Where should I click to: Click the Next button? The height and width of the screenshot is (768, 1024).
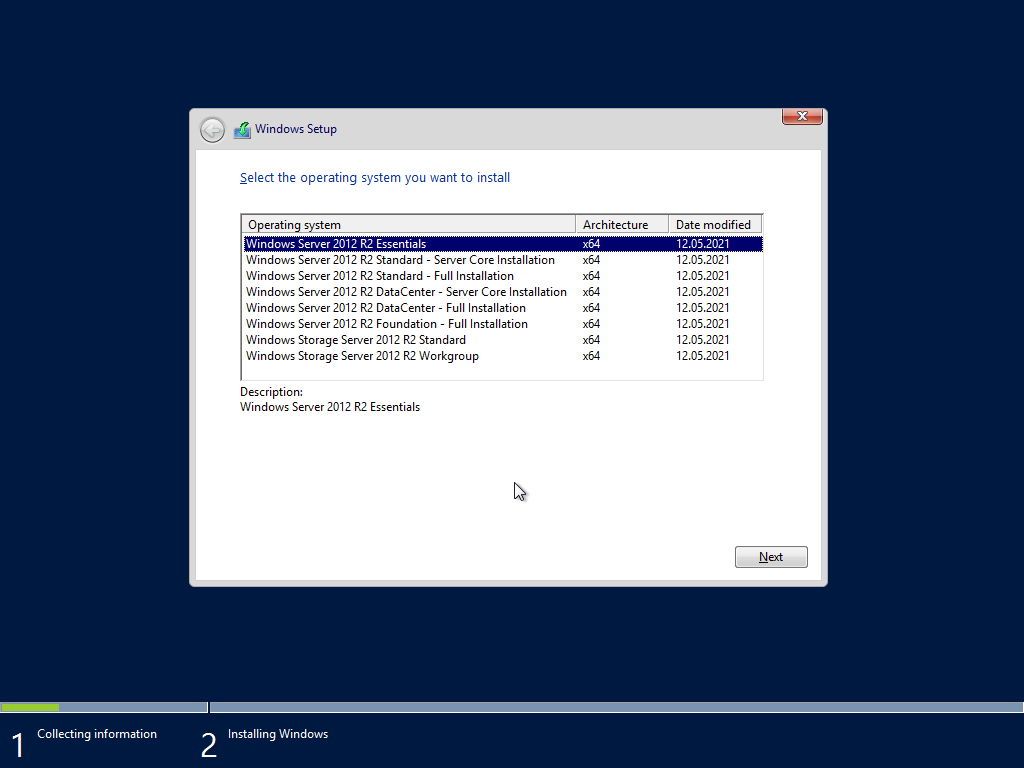point(771,557)
